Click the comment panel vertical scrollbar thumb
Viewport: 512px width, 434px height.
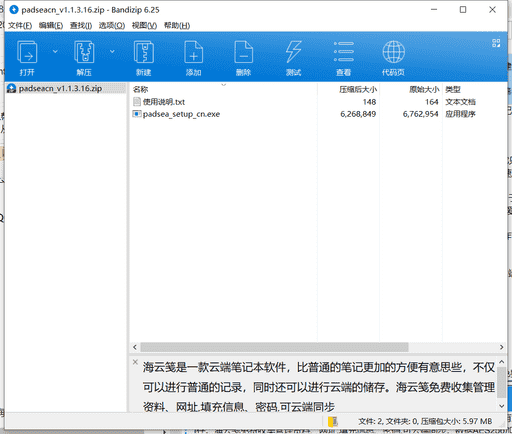coord(501,383)
